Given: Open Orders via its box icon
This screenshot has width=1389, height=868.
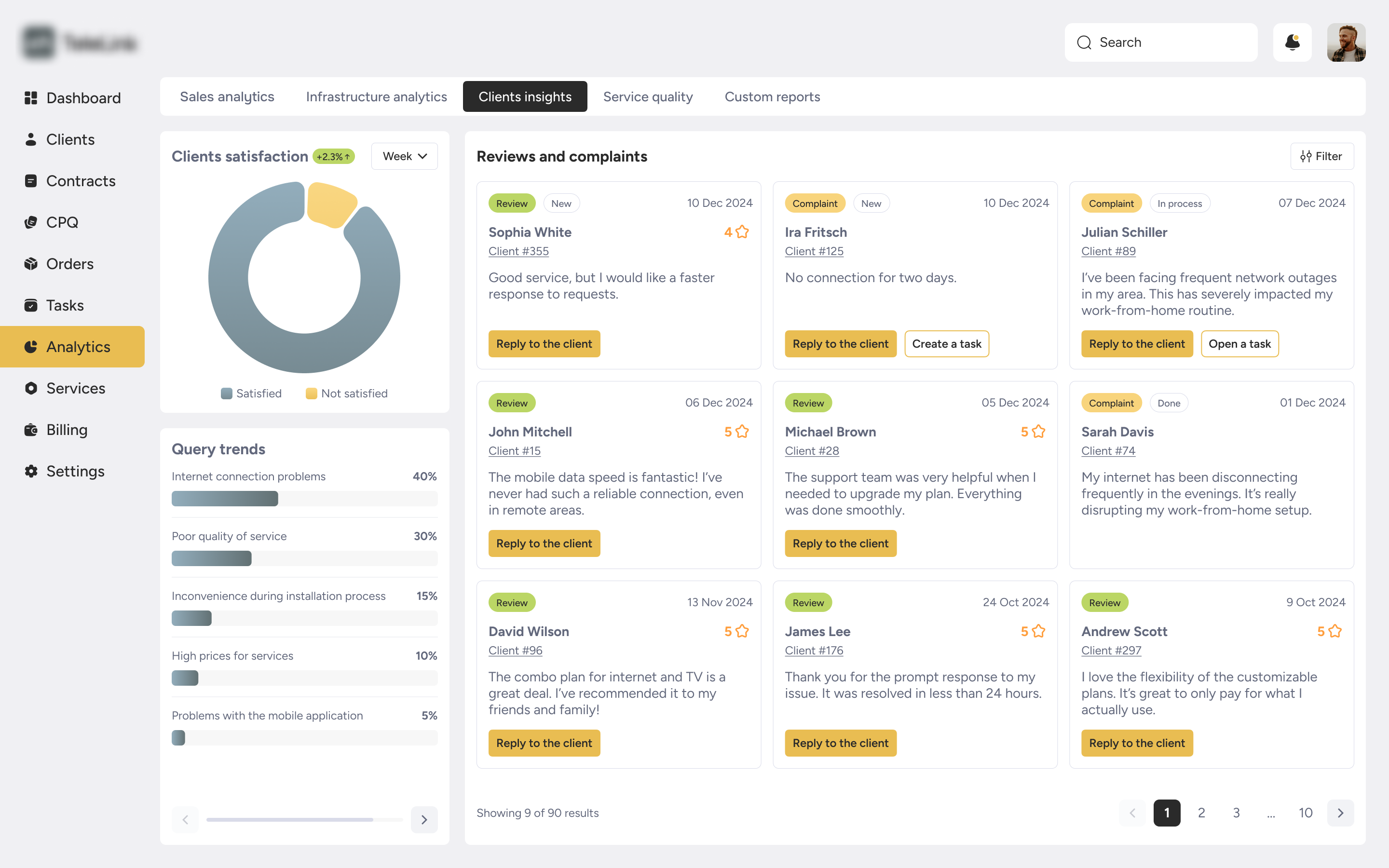Looking at the screenshot, I should (x=31, y=264).
